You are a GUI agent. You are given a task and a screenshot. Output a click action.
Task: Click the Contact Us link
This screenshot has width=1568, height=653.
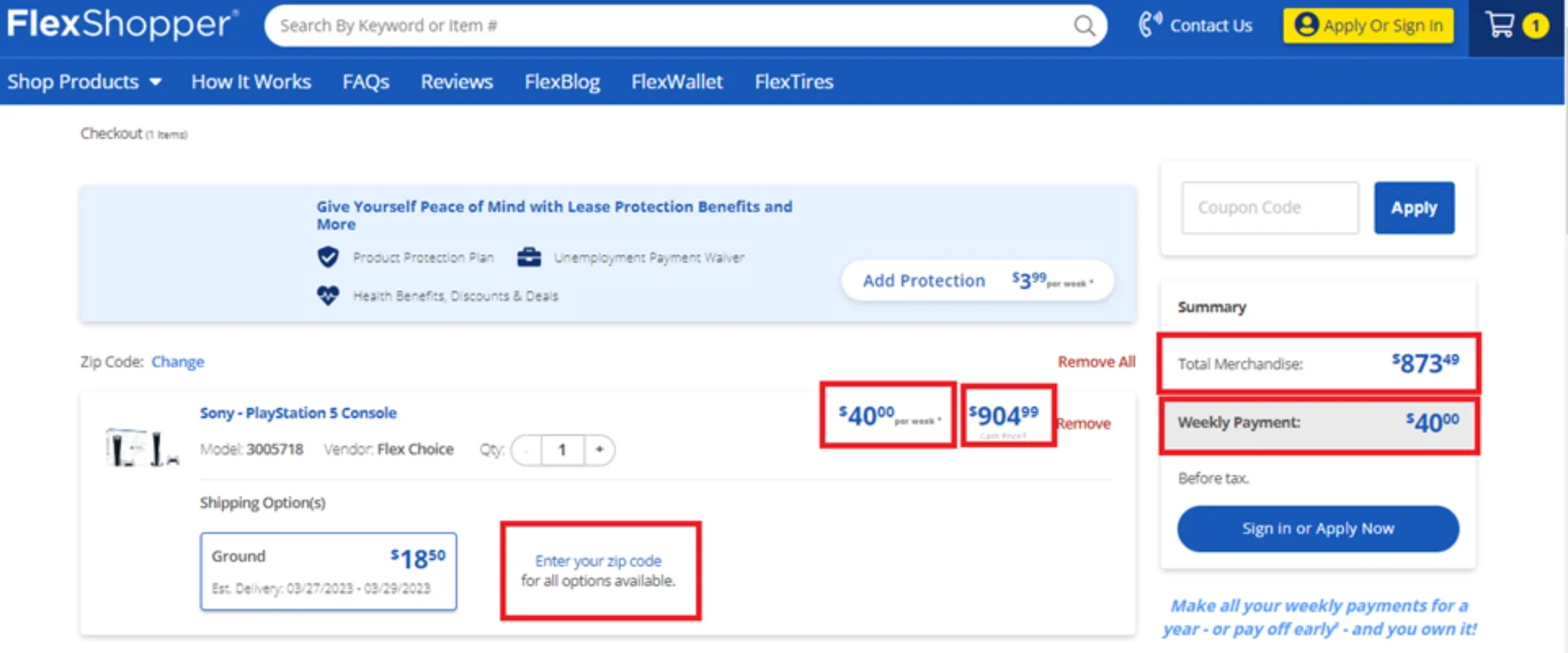1211,25
